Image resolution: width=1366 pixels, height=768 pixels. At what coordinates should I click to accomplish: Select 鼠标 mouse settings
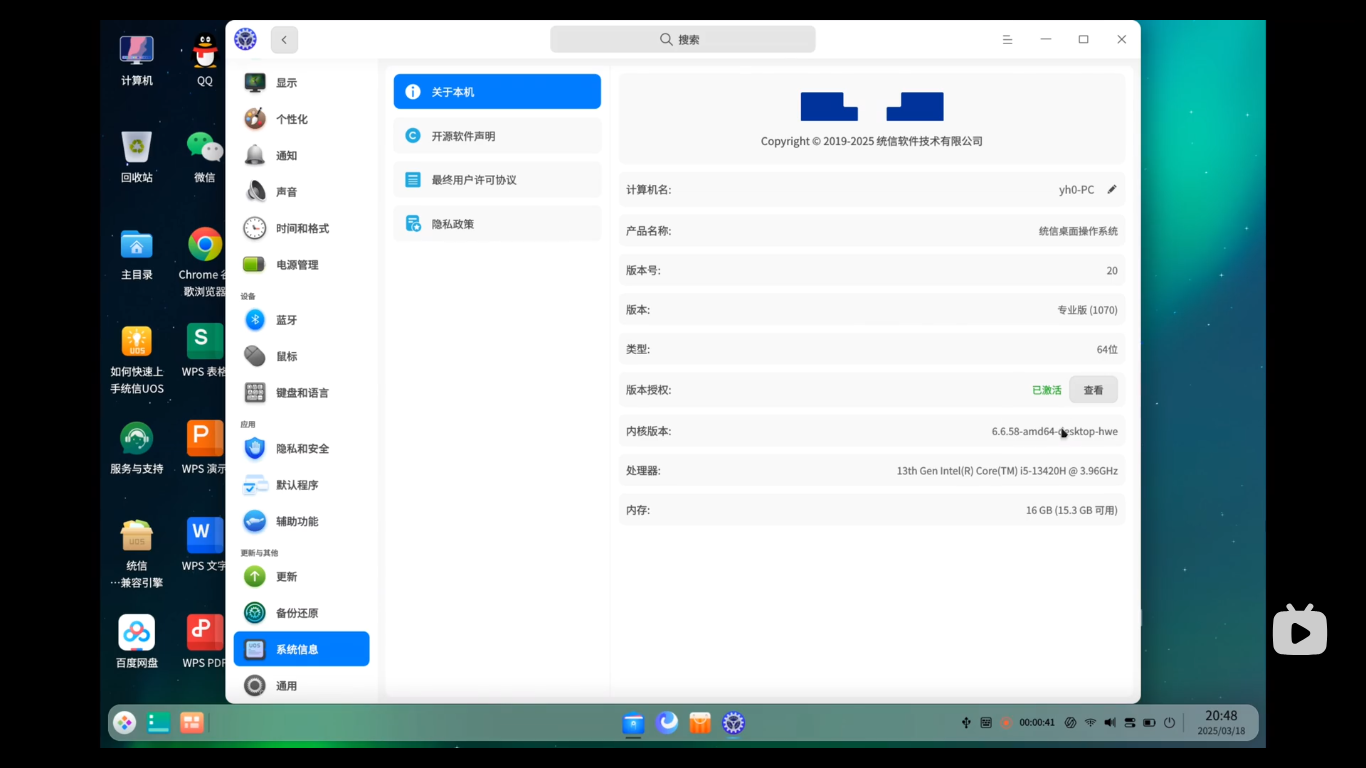[x=301, y=356]
